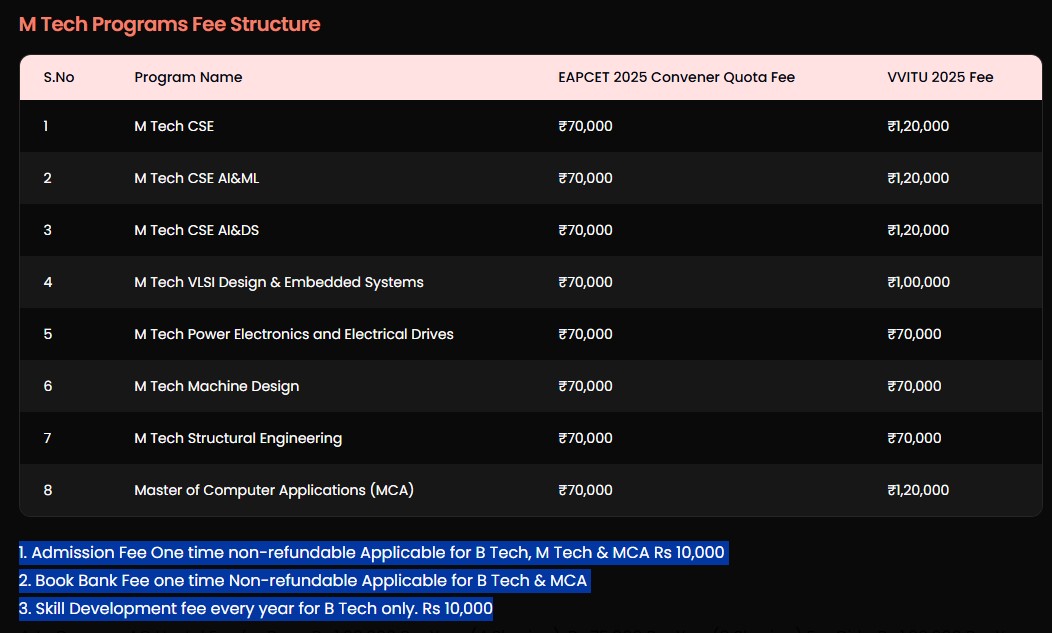
Task: Click the highlighted Skill Development fee note line
Action: (x=256, y=609)
